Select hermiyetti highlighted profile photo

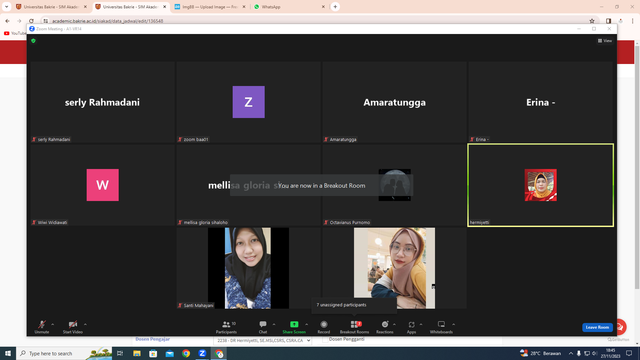coord(540,185)
